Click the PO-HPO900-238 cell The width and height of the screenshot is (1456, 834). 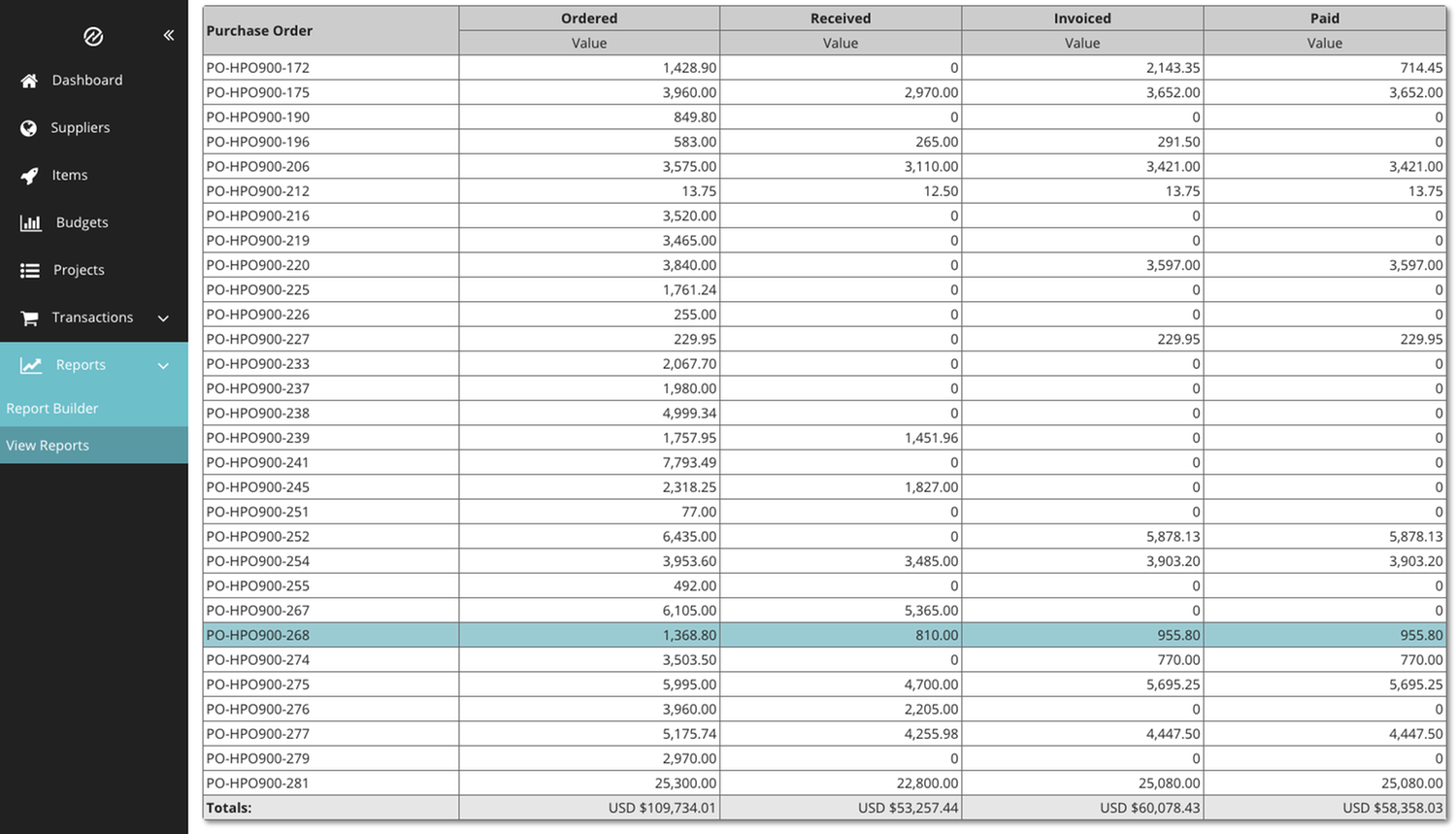coord(330,413)
